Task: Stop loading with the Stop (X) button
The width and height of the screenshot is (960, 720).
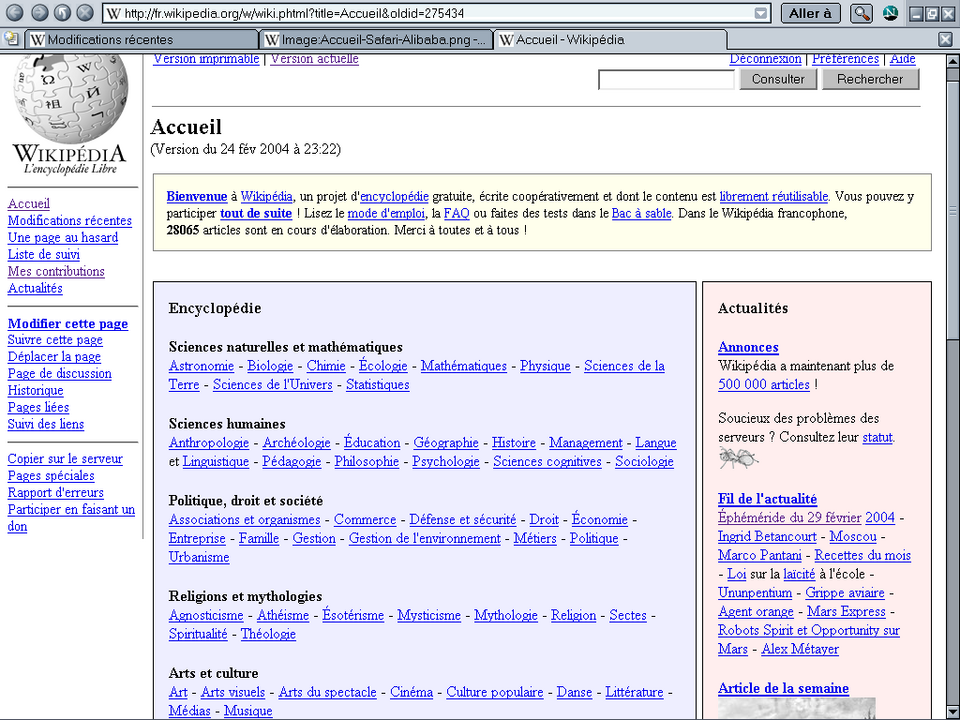Action: point(86,12)
